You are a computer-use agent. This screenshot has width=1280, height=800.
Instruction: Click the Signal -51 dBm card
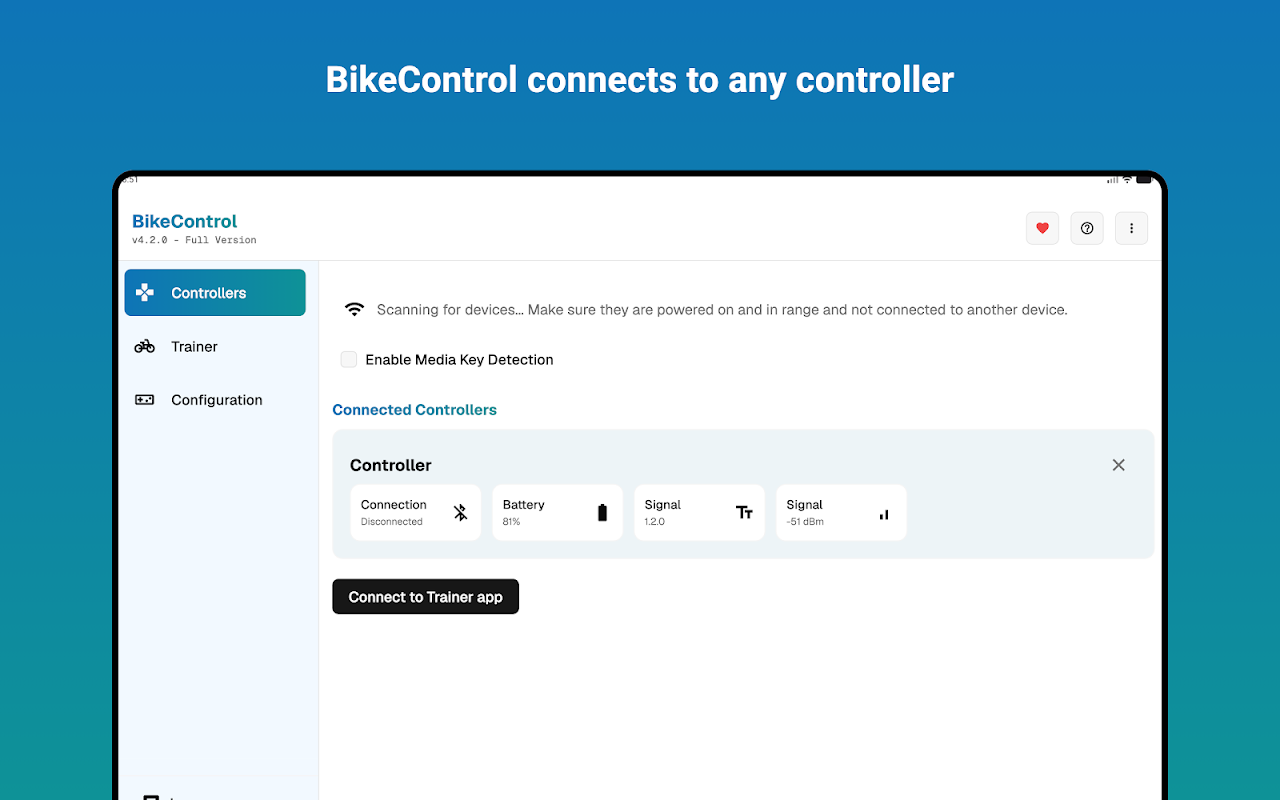click(x=841, y=513)
